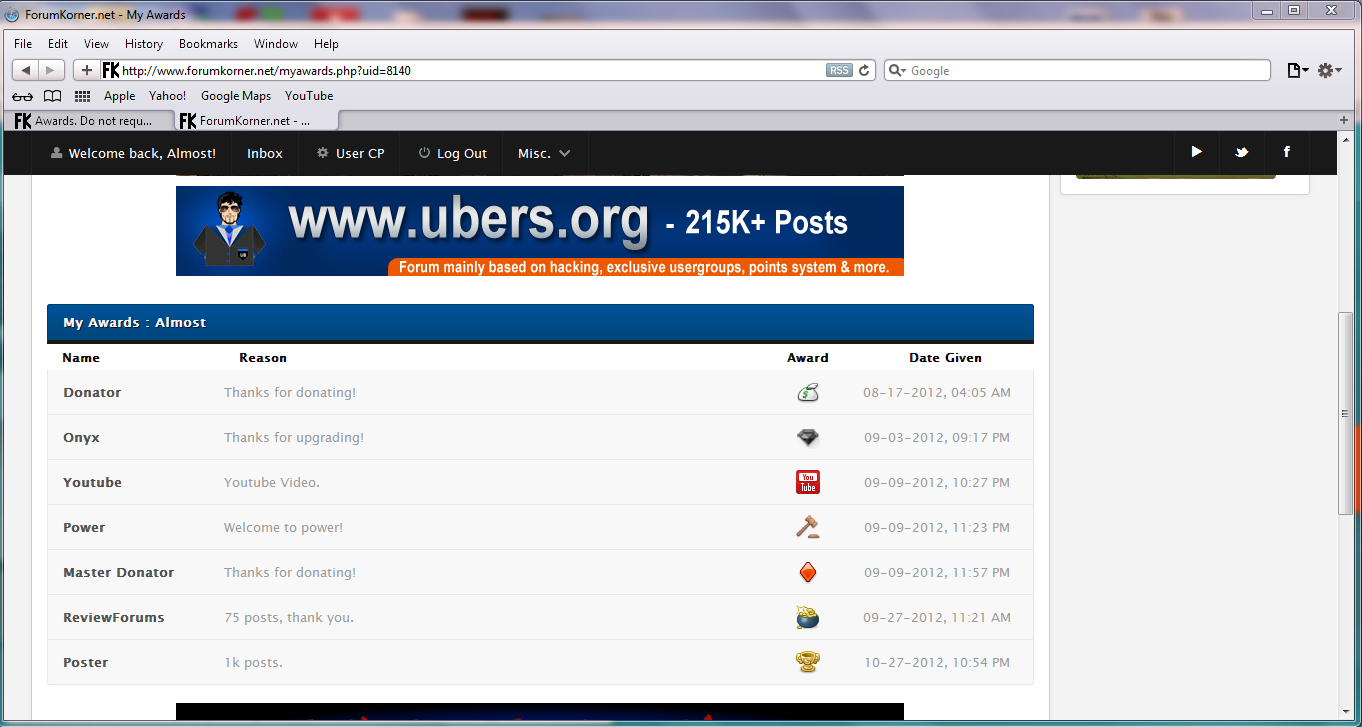Open the RSS feed button
The width and height of the screenshot is (1362, 727).
click(x=839, y=70)
